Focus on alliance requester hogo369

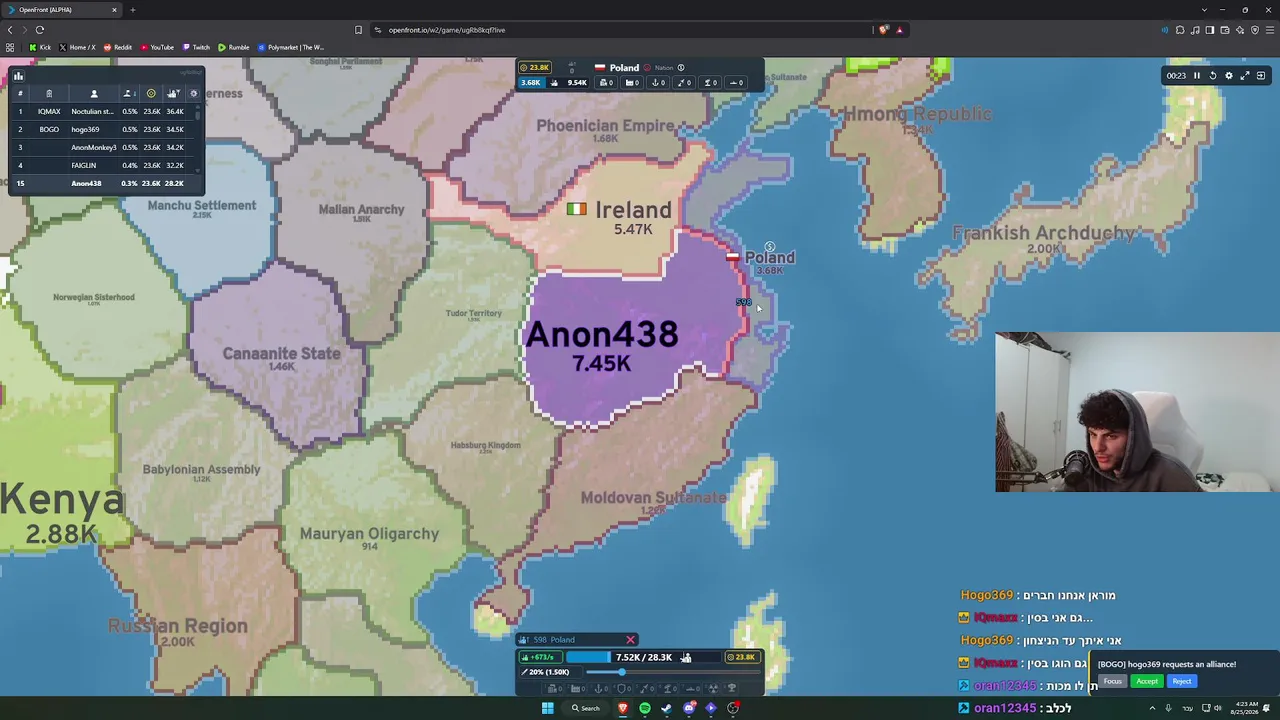click(x=1113, y=681)
